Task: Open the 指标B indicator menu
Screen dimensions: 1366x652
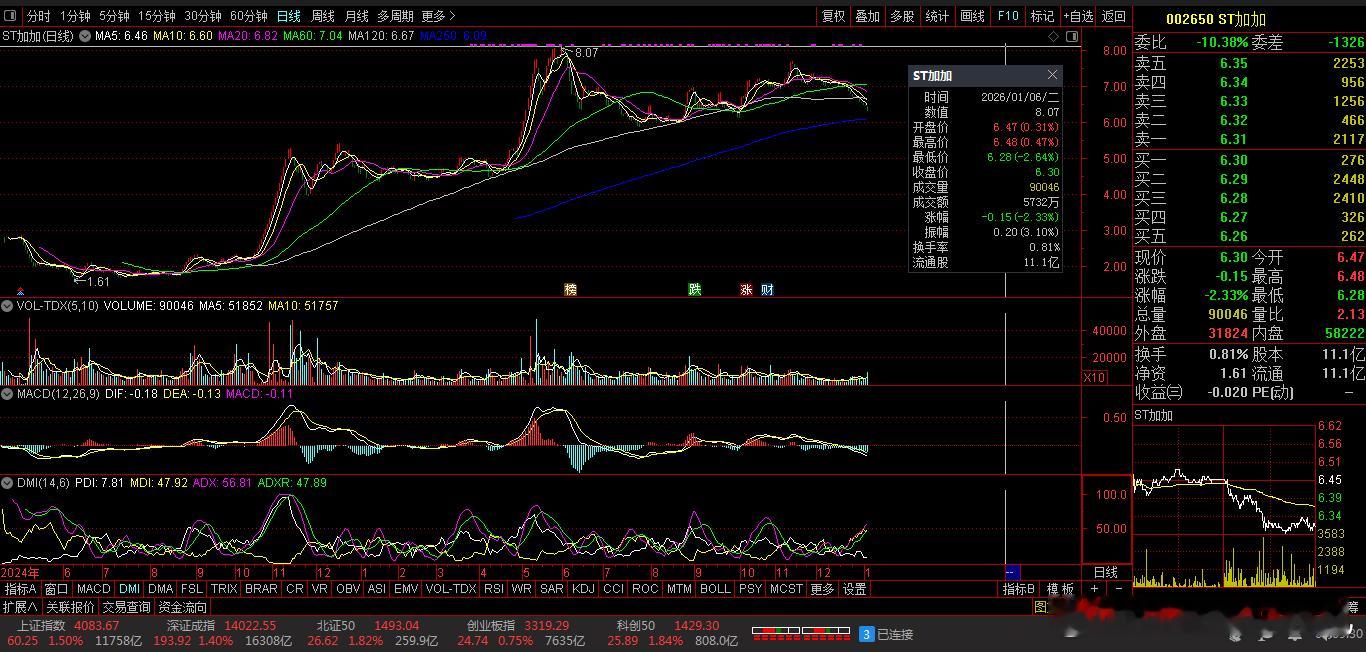Action: (x=1019, y=589)
